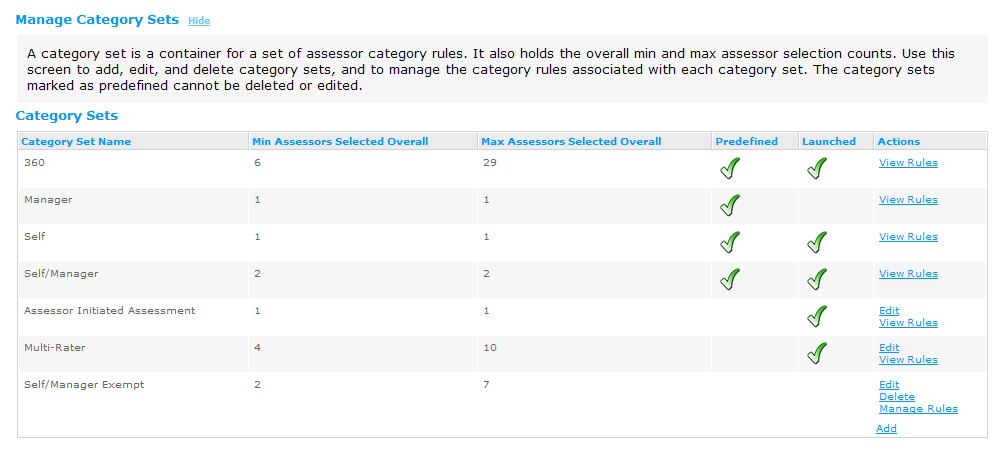The width and height of the screenshot is (1003, 453).
Task: Delete the Self/Manager Exempt category set
Action: click(897, 397)
